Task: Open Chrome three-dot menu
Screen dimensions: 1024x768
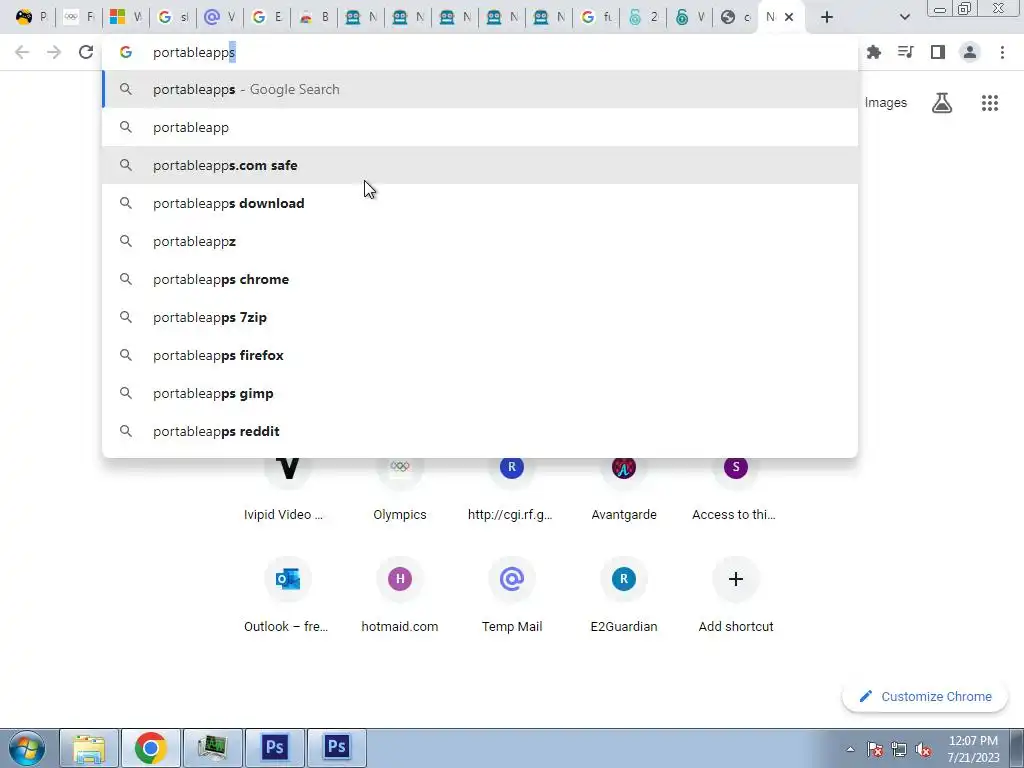Action: point(1002,52)
